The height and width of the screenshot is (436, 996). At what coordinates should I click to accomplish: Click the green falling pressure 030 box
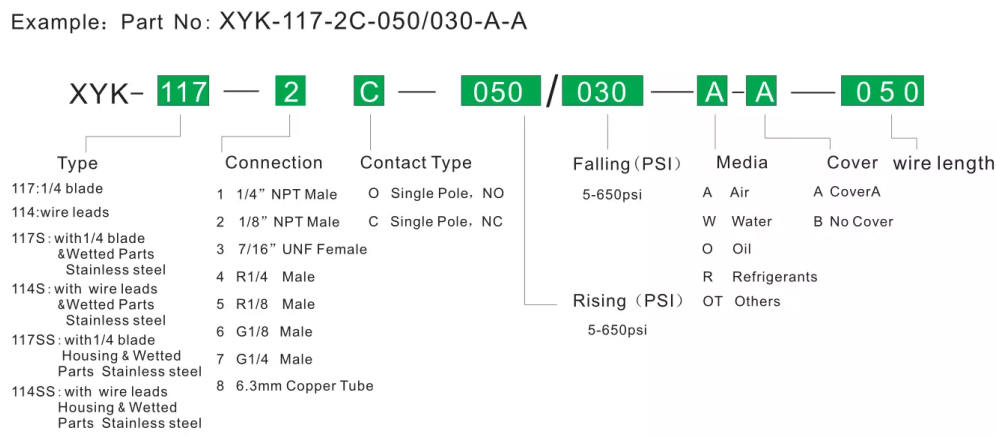click(x=602, y=92)
